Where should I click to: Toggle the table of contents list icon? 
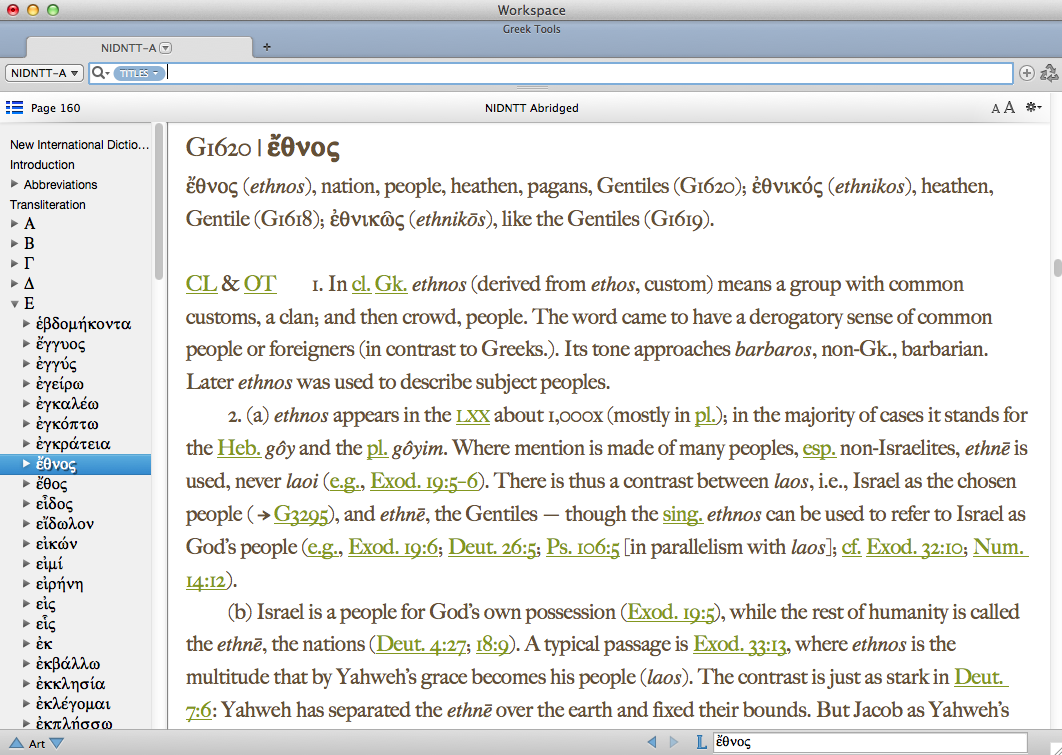tap(14, 108)
